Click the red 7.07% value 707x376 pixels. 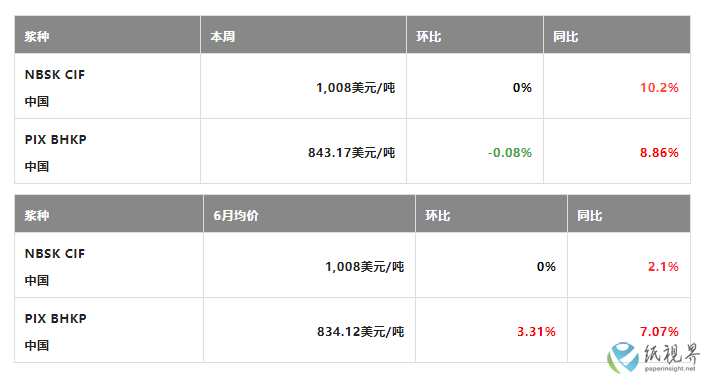[x=659, y=332]
